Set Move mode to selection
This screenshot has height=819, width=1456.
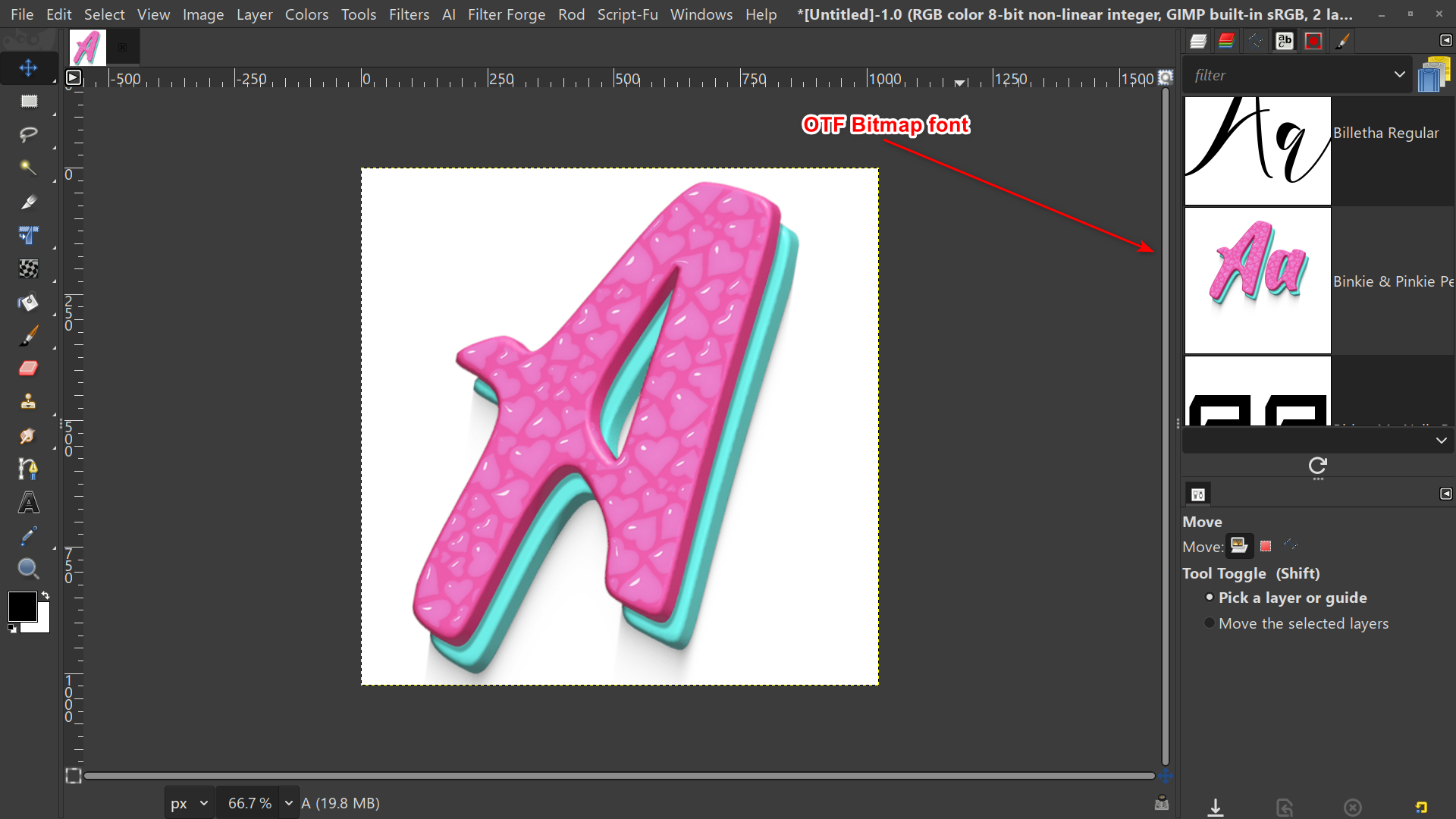[1265, 545]
